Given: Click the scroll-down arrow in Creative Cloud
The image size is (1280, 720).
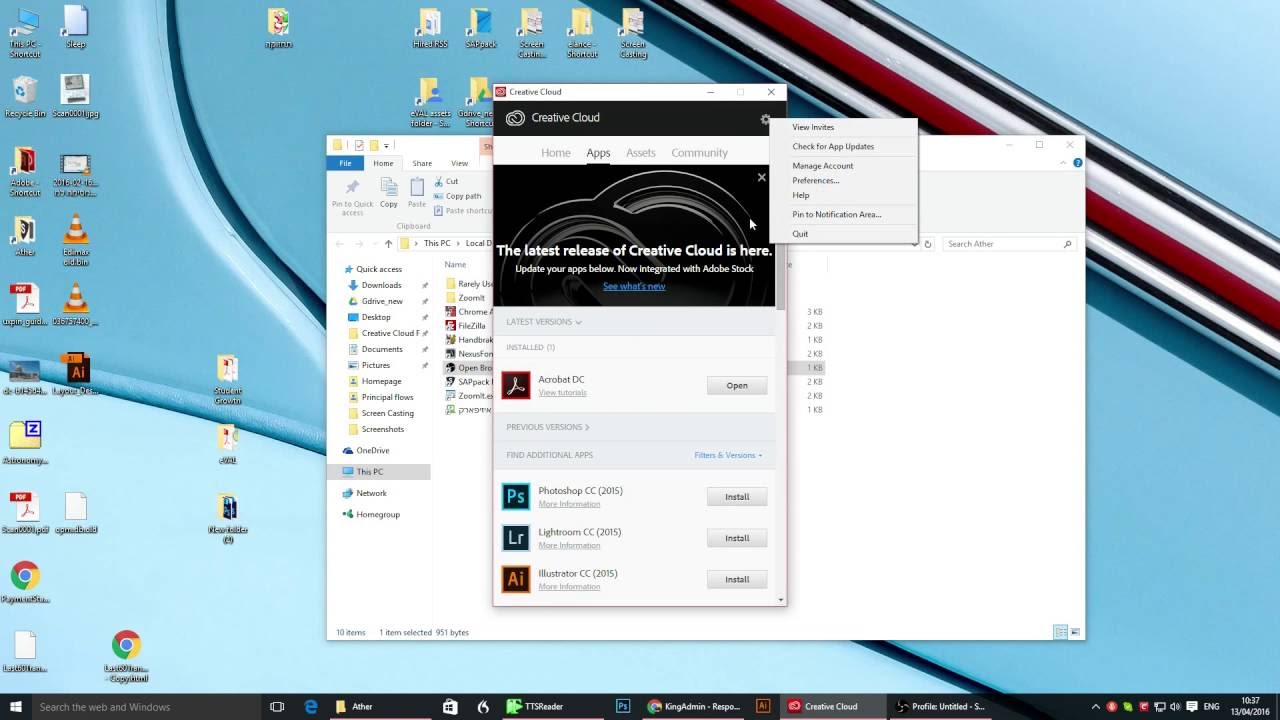Looking at the screenshot, I should [x=781, y=600].
